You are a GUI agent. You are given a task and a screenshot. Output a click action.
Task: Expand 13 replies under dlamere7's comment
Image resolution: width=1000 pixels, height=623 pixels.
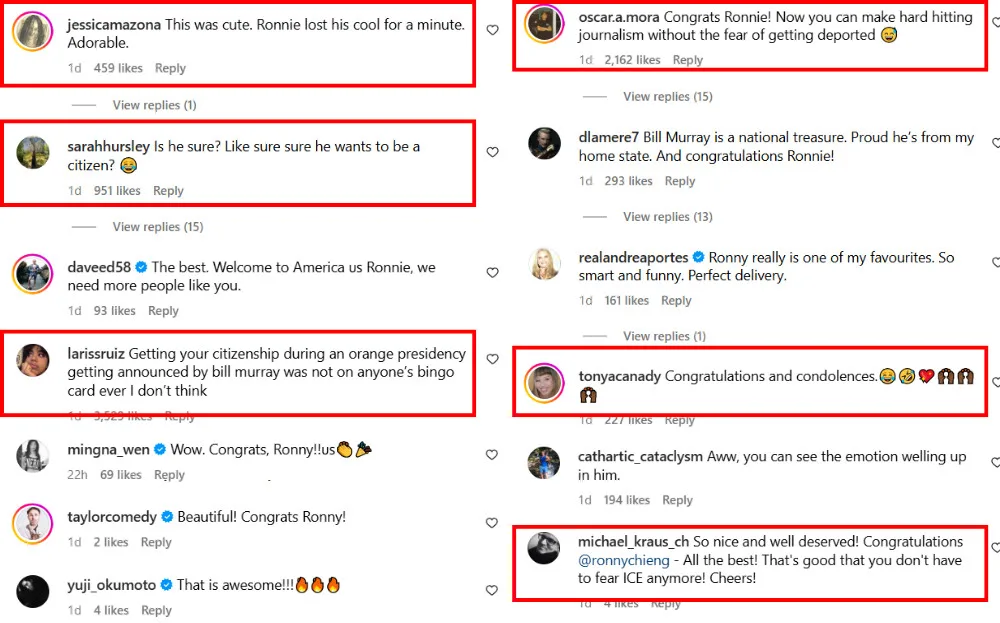click(667, 217)
